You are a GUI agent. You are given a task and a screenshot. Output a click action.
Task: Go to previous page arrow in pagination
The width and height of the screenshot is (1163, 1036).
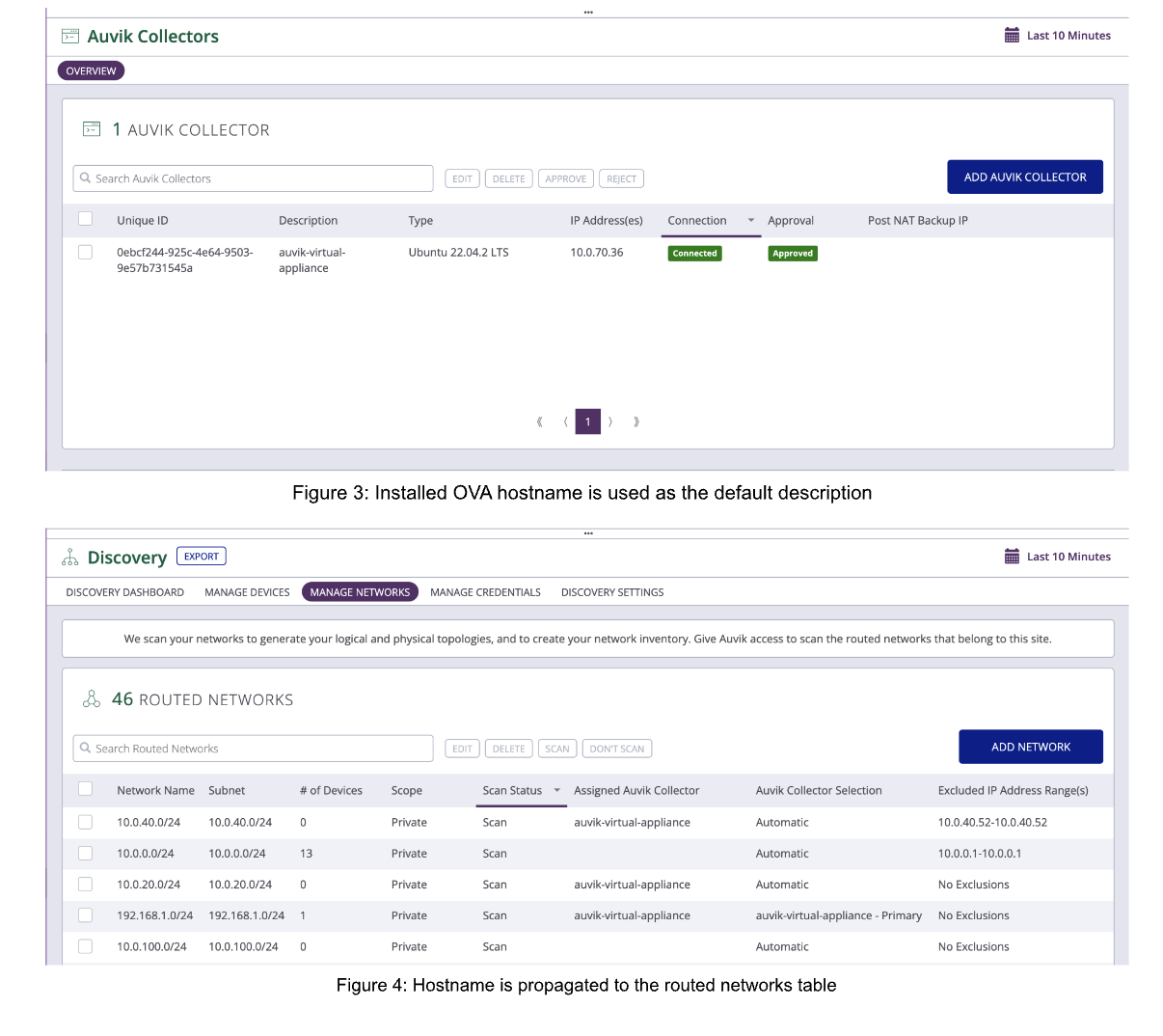[565, 422]
